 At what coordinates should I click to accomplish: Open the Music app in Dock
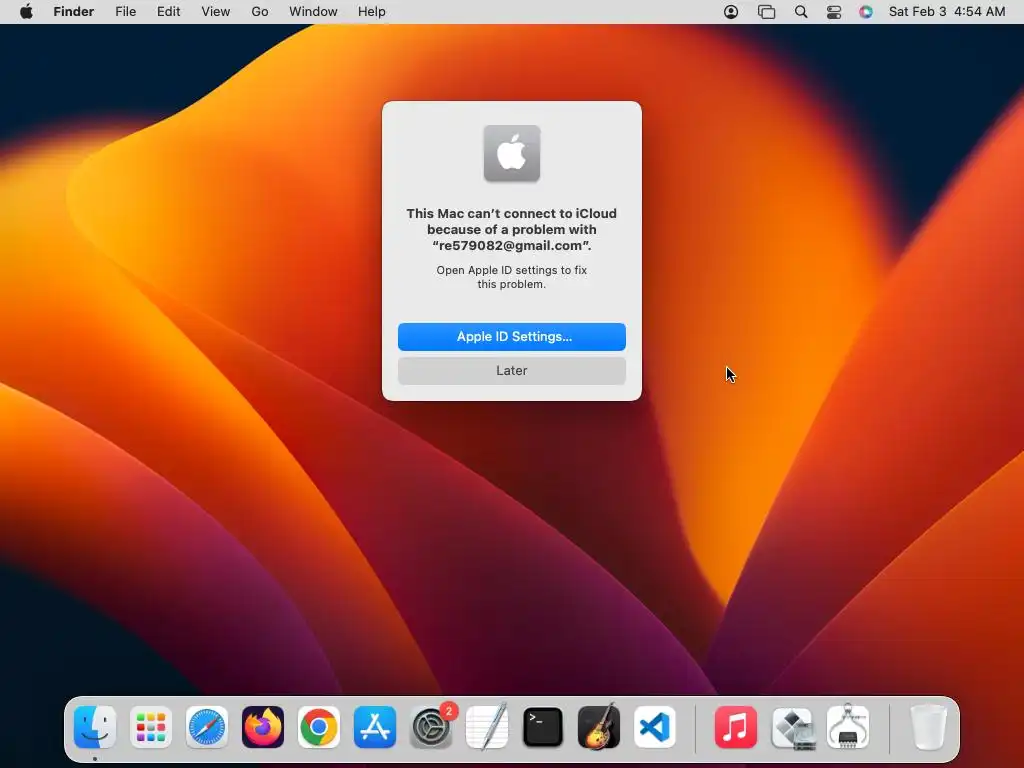[x=736, y=727]
